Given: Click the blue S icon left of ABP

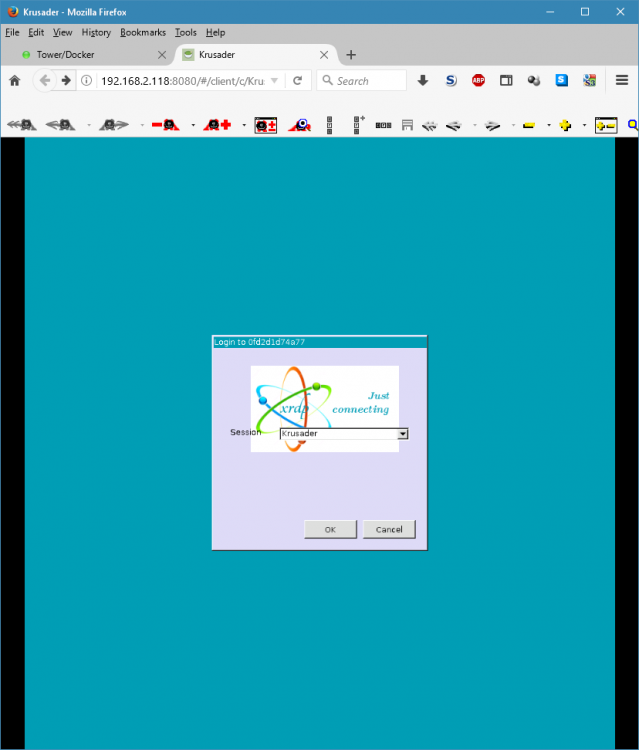Looking at the screenshot, I should point(451,80).
